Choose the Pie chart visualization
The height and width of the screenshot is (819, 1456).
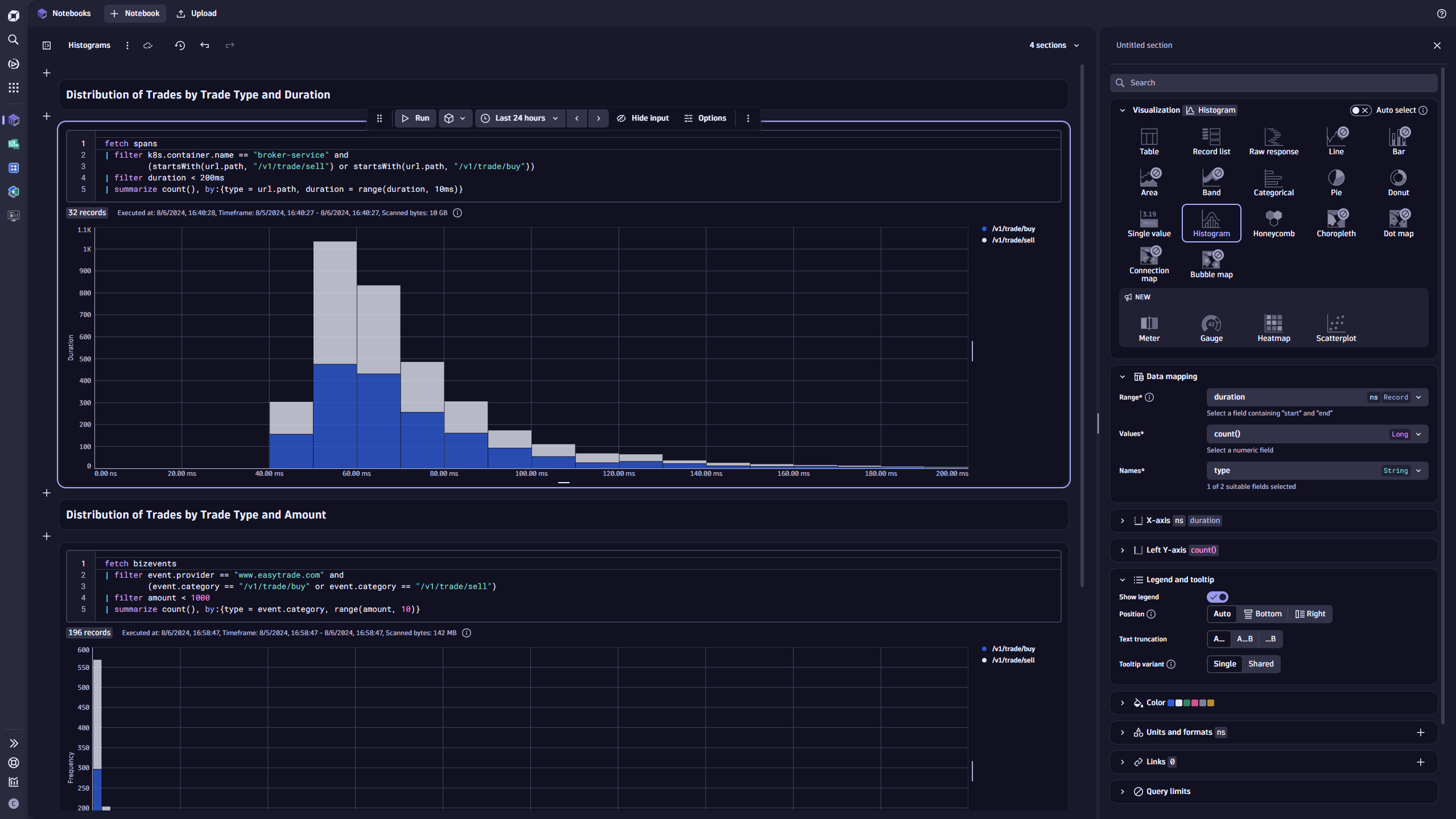pyautogui.click(x=1335, y=182)
